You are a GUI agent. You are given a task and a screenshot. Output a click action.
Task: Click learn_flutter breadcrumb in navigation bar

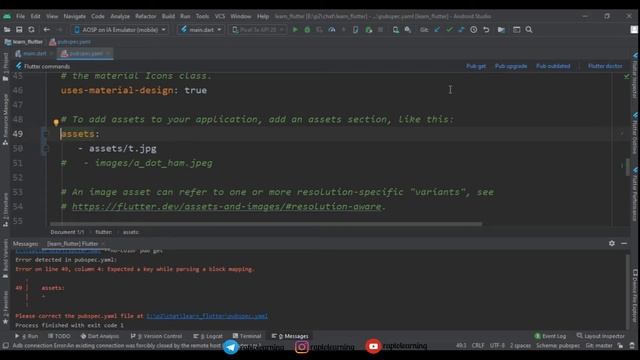(24, 42)
